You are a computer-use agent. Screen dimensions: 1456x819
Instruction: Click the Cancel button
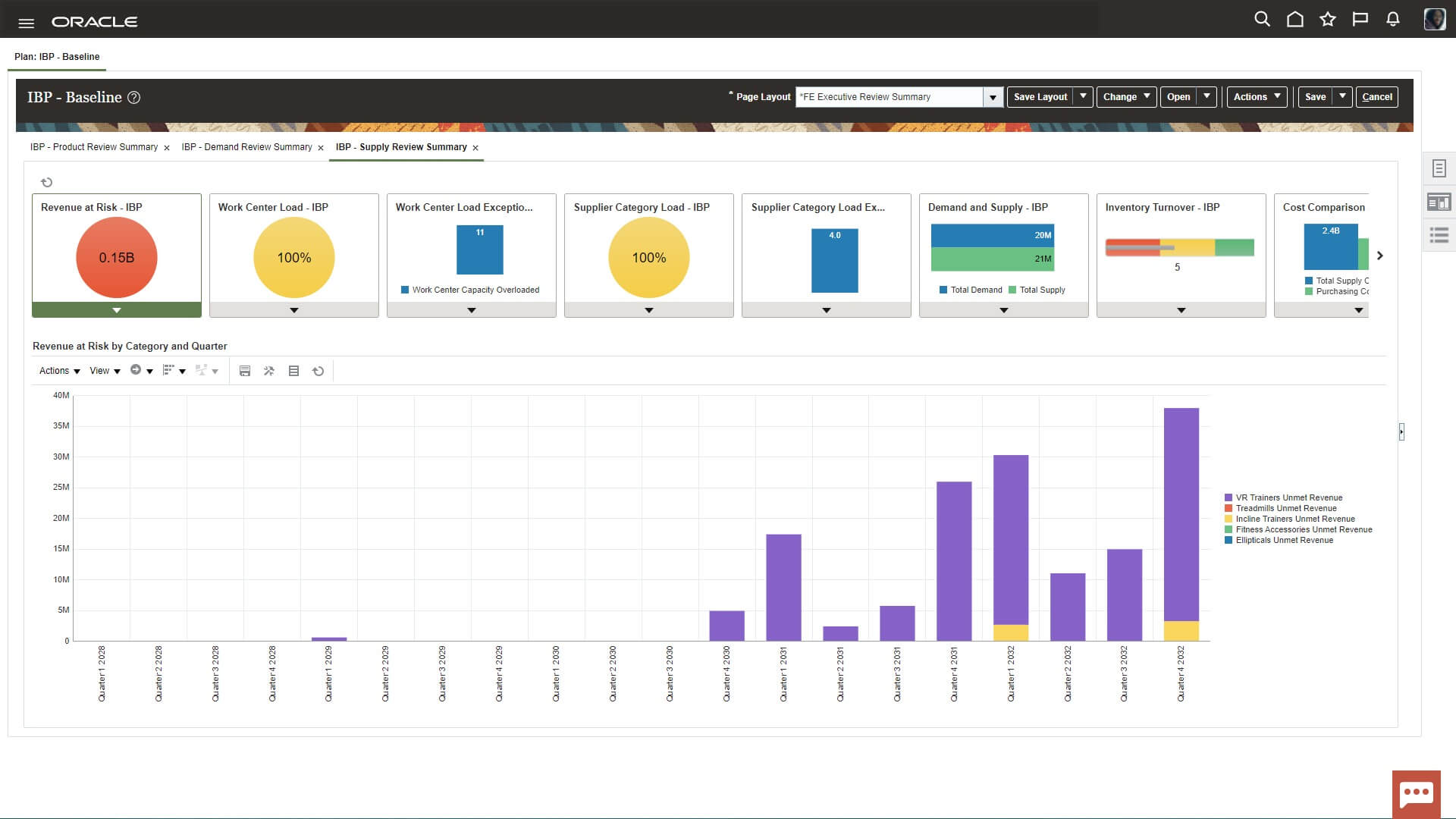point(1376,97)
